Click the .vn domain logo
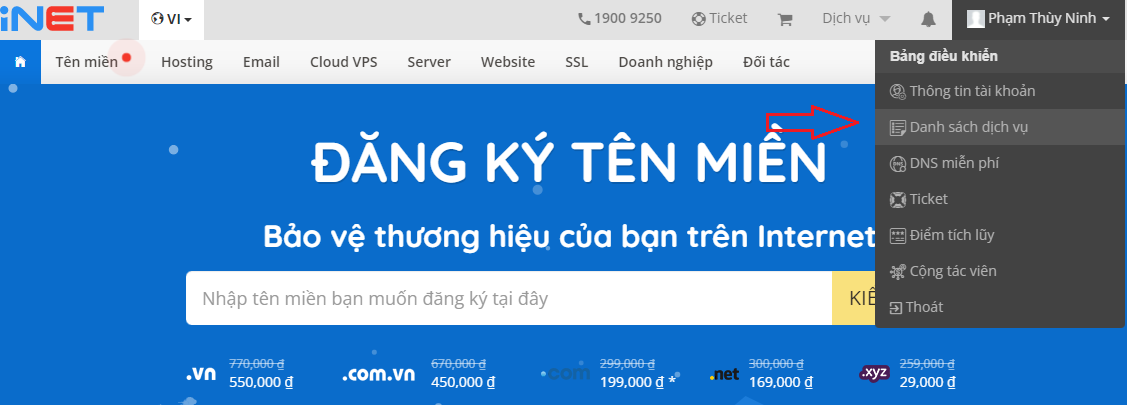Screen dimensions: 1127x405 click(201, 375)
